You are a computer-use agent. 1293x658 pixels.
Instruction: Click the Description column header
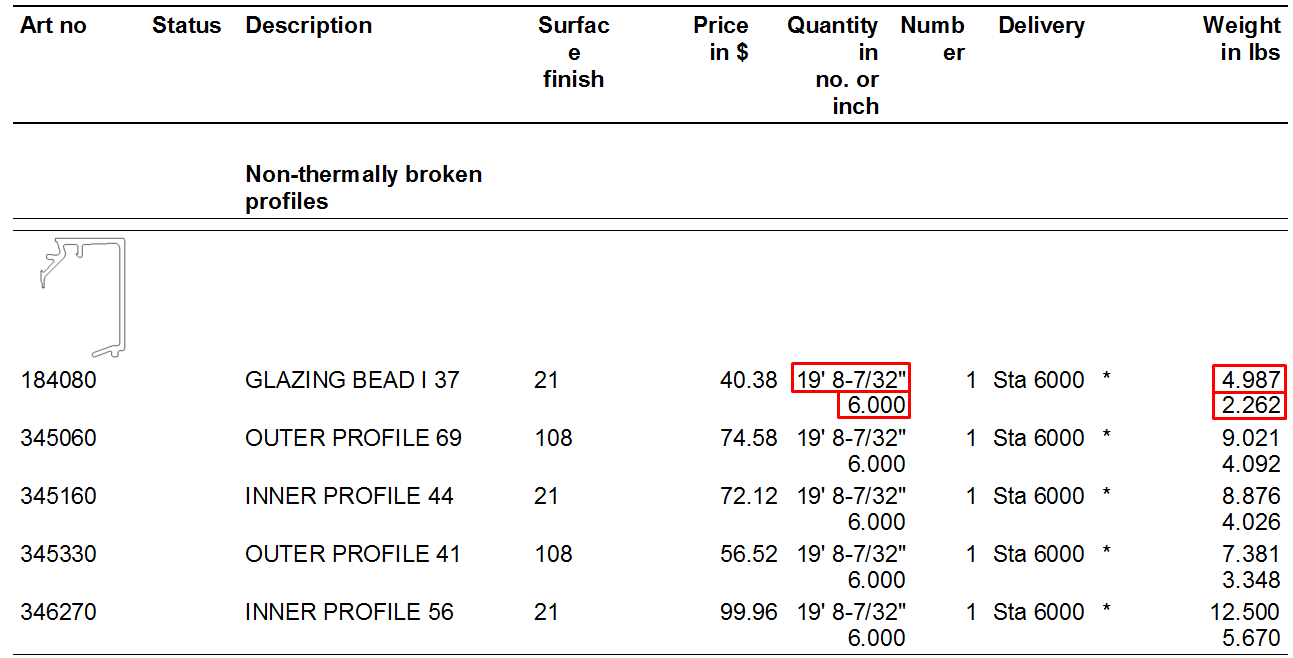click(x=308, y=26)
